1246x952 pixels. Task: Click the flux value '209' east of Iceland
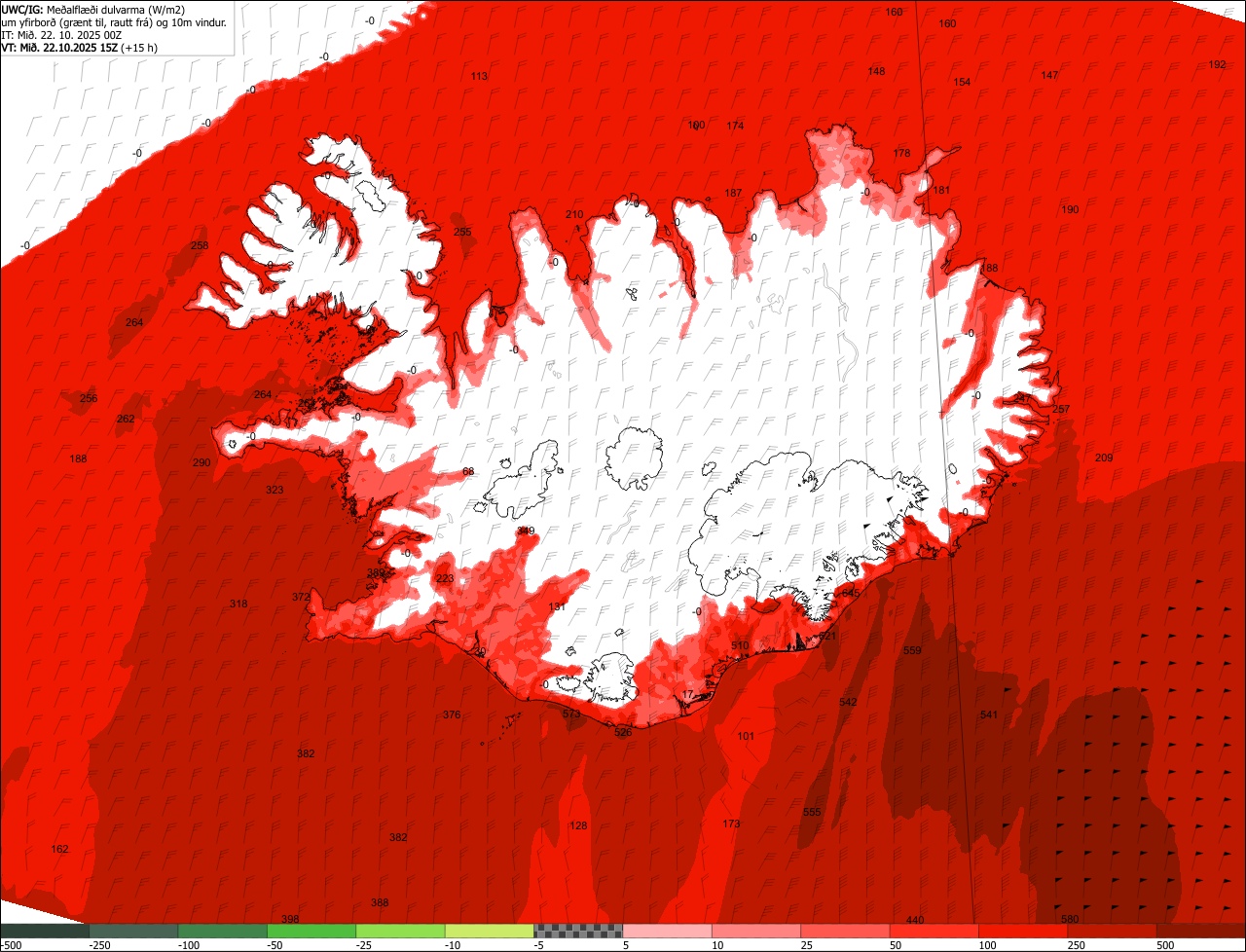pos(1104,458)
